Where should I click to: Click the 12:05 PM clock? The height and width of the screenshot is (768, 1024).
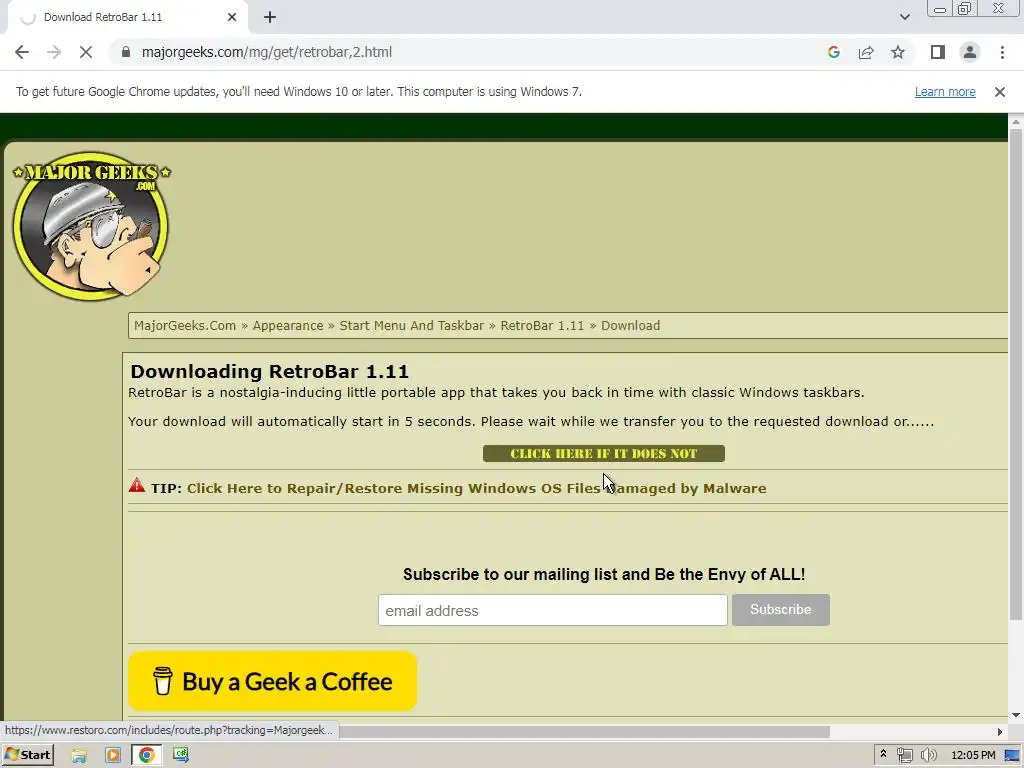click(x=973, y=756)
